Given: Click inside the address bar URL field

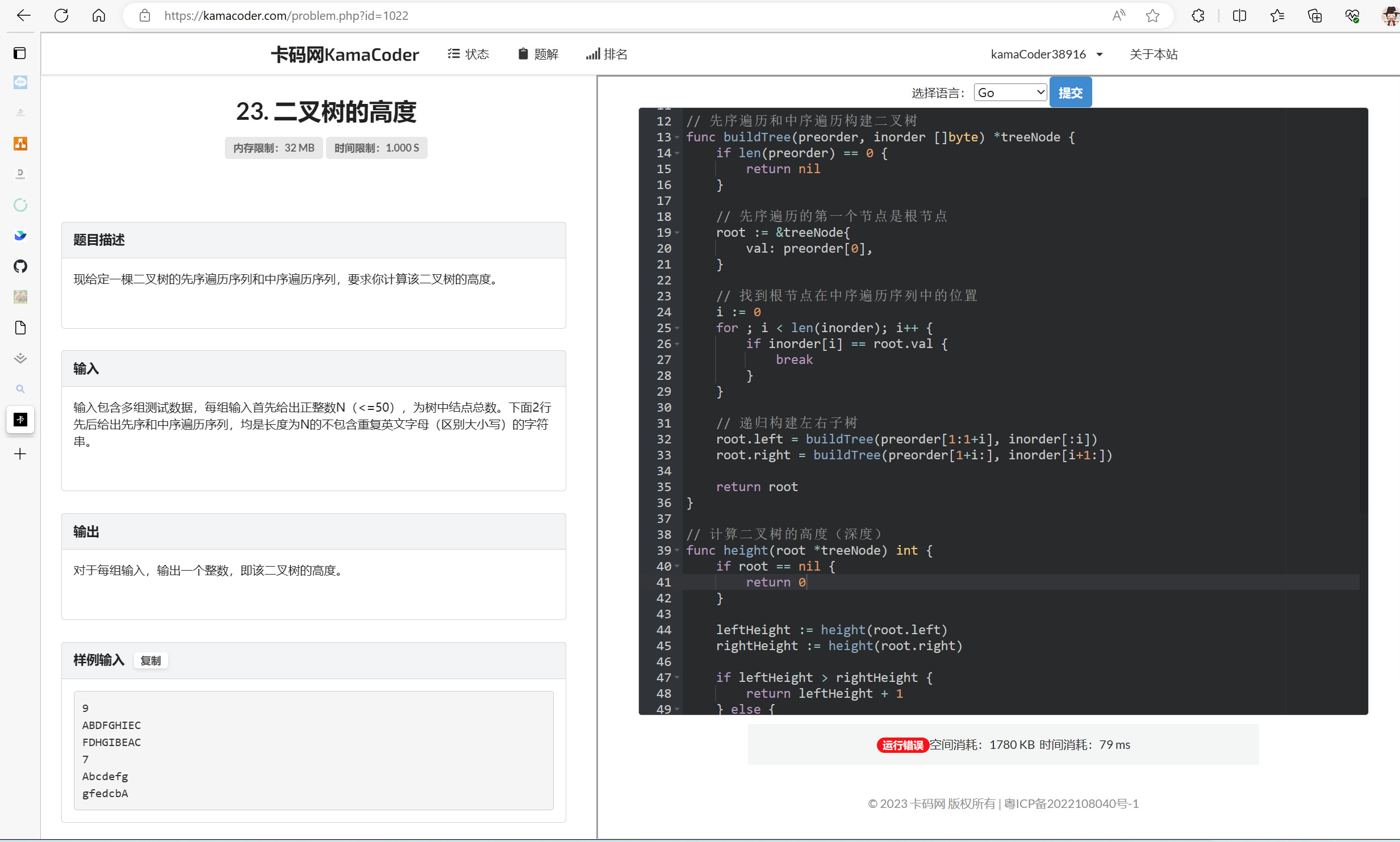Looking at the screenshot, I should (286, 15).
